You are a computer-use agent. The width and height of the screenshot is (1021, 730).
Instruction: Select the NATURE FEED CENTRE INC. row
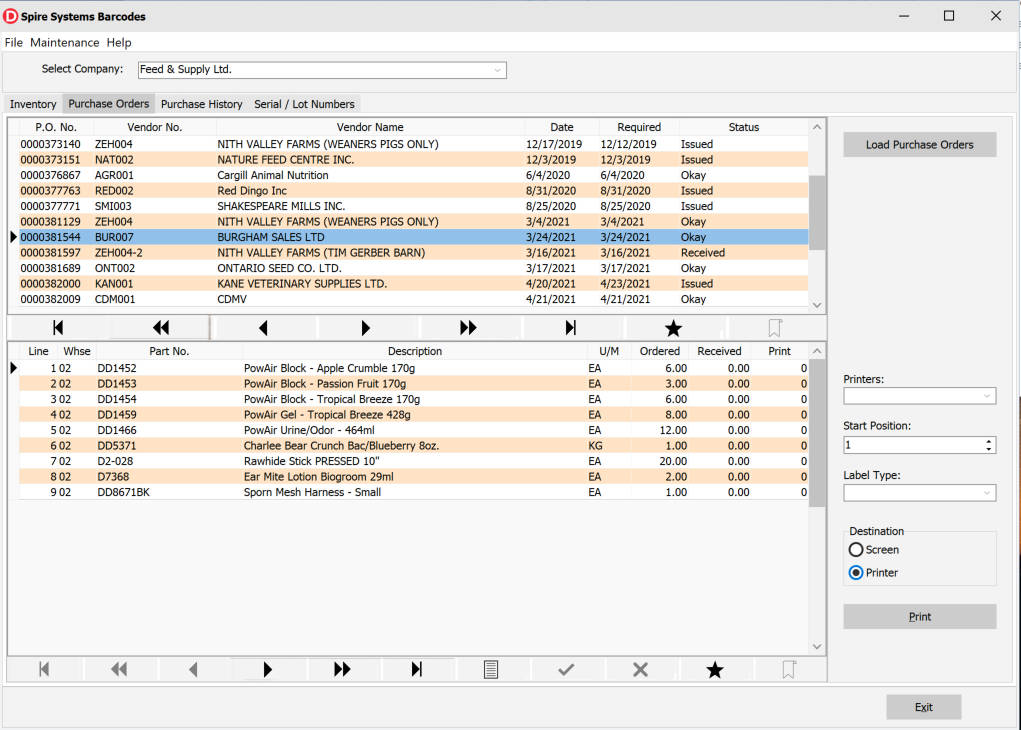click(413, 160)
